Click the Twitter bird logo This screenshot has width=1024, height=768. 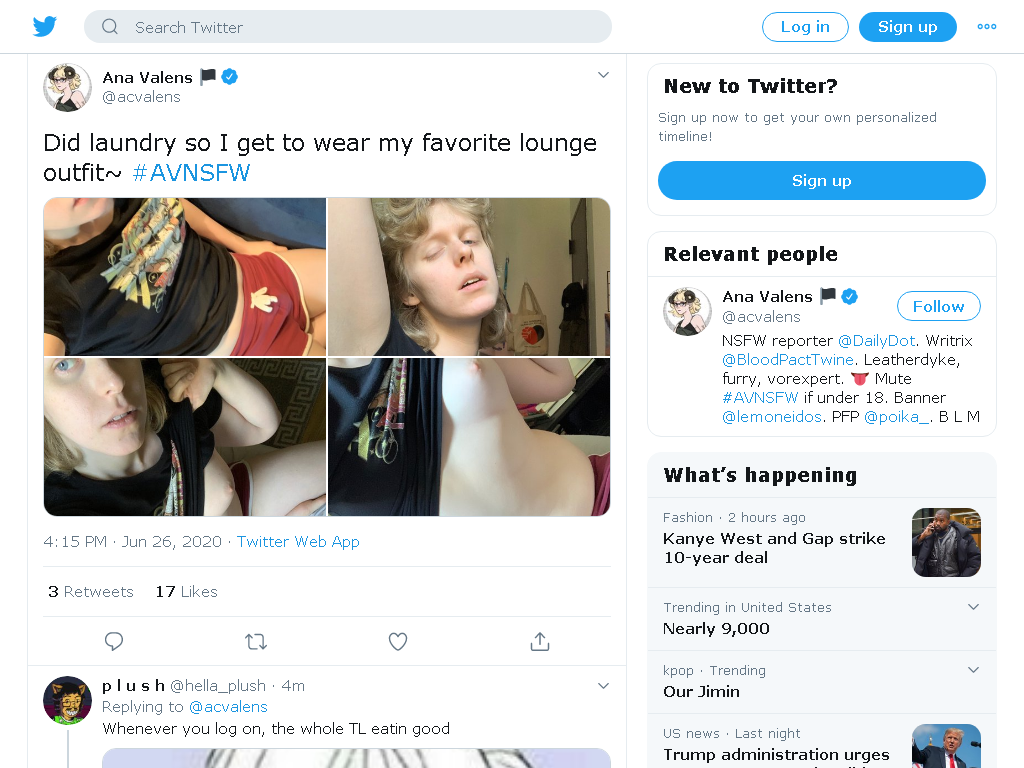tap(45, 27)
